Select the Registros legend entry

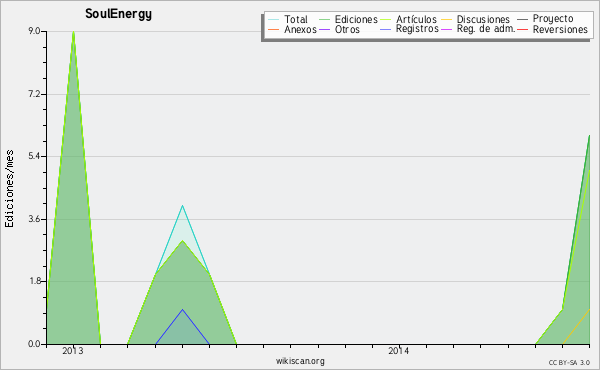tap(417, 29)
